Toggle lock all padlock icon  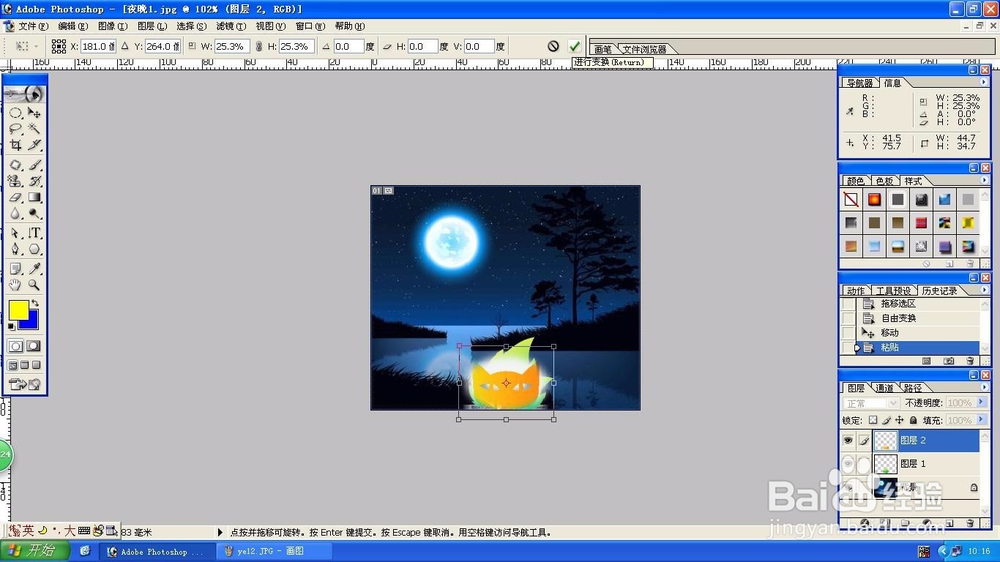pos(913,420)
